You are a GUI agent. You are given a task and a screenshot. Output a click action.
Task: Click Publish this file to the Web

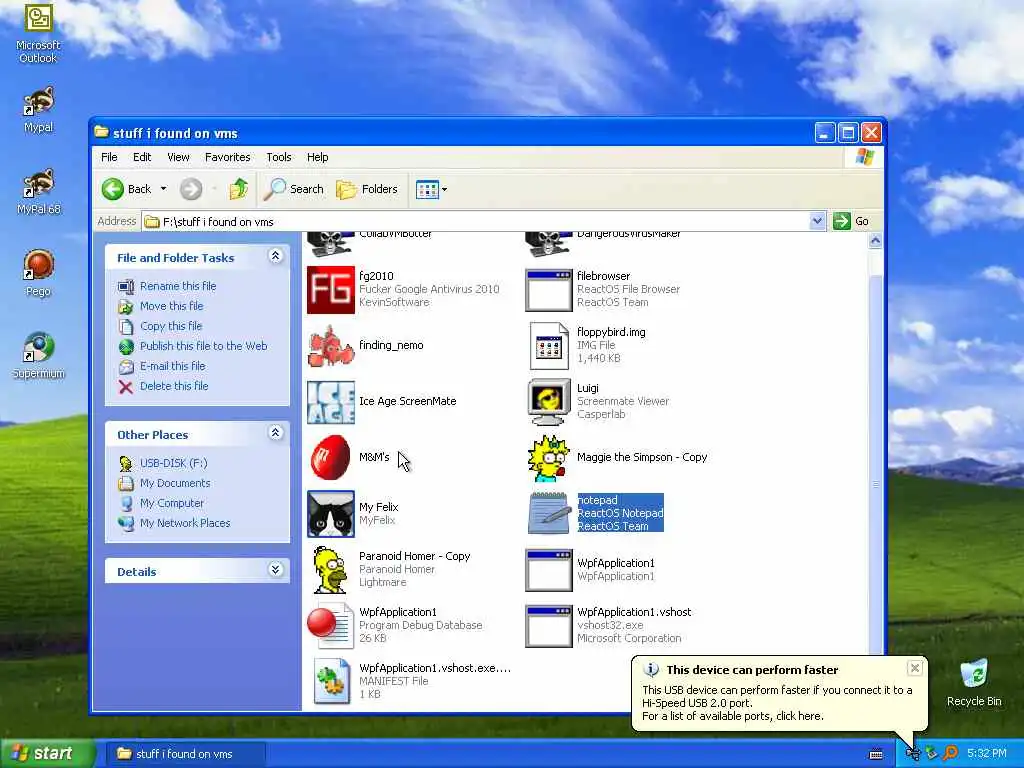tap(203, 346)
